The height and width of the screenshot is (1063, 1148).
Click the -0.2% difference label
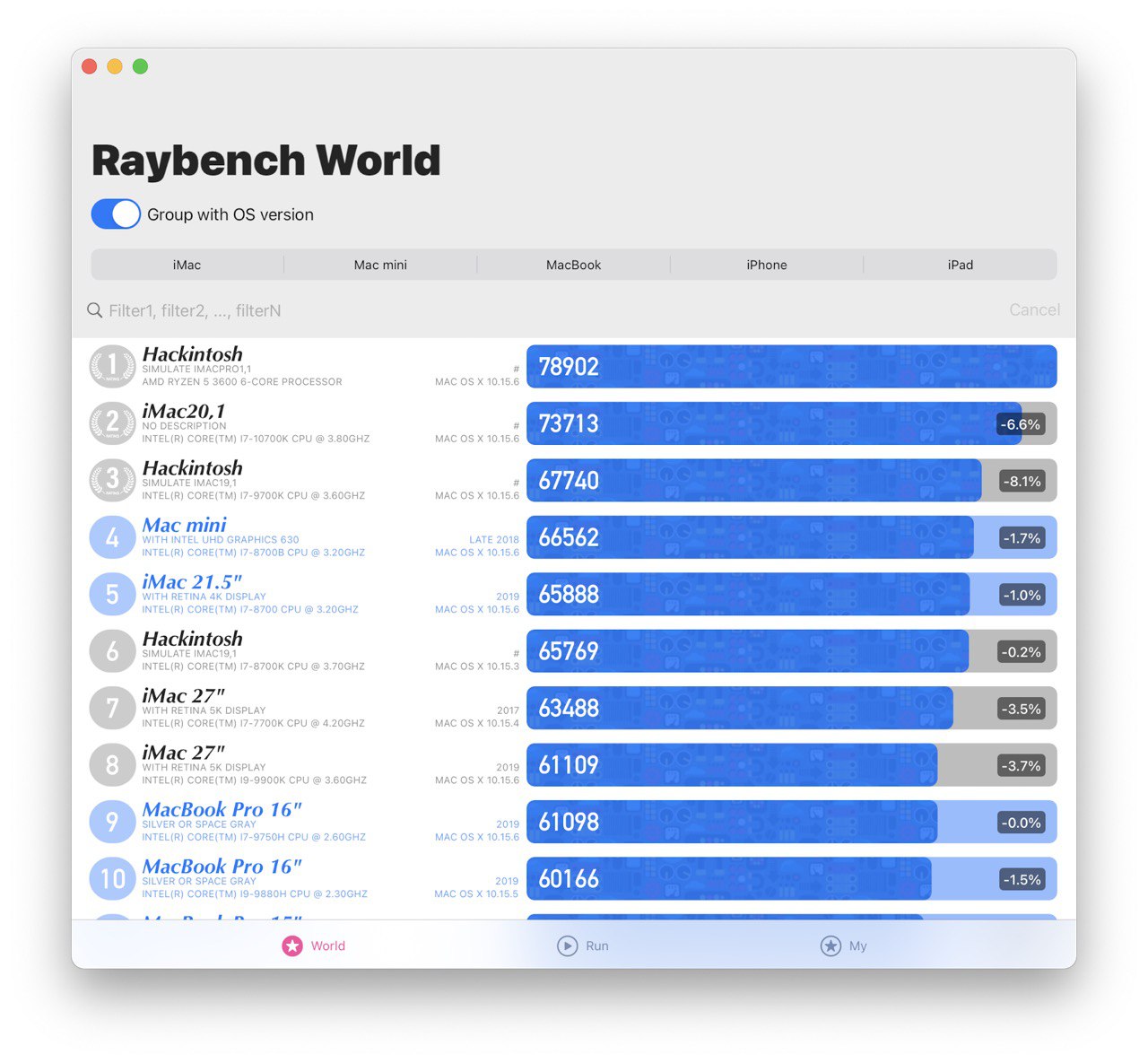coord(1022,652)
